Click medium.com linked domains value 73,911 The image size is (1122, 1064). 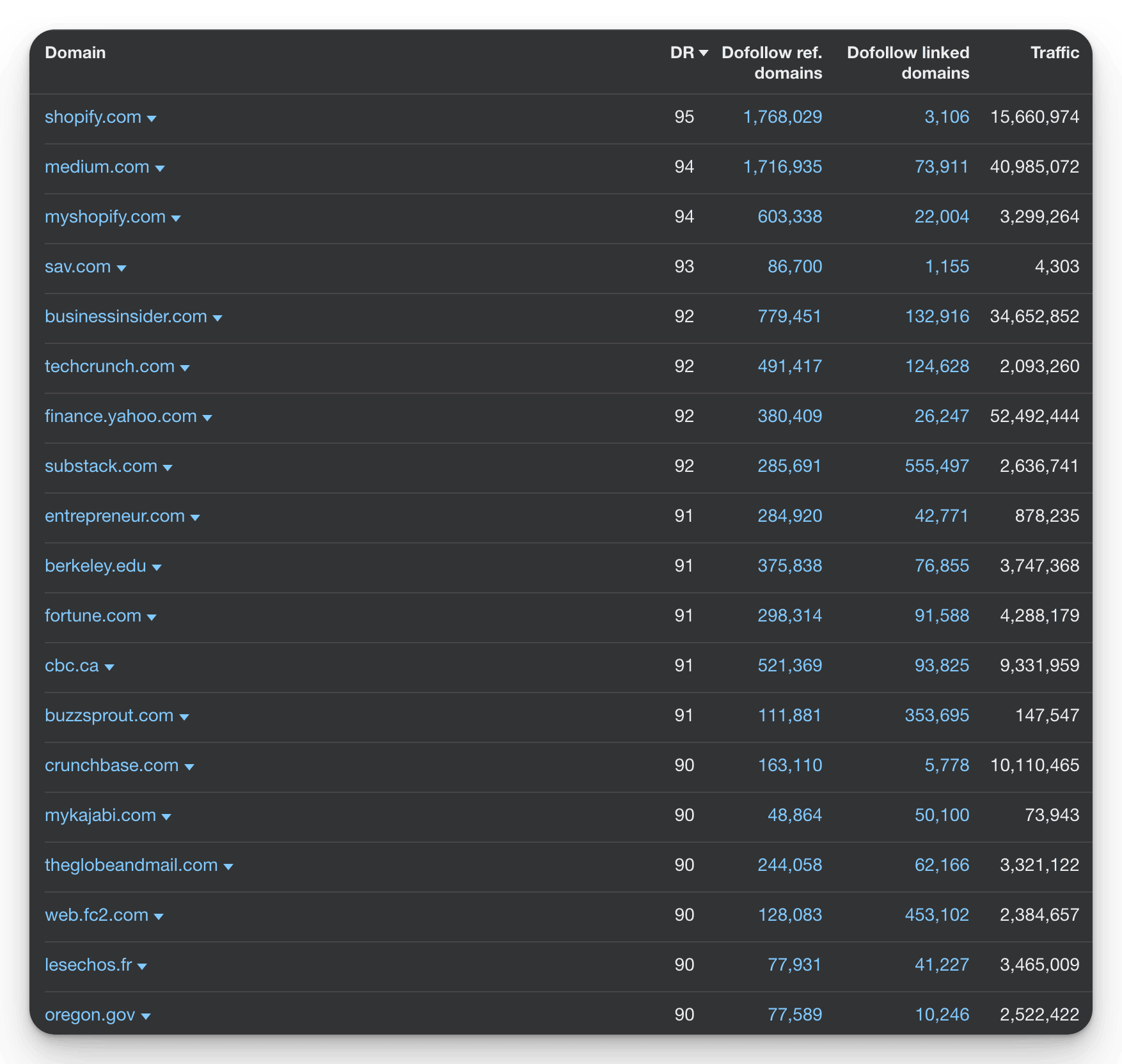942,167
